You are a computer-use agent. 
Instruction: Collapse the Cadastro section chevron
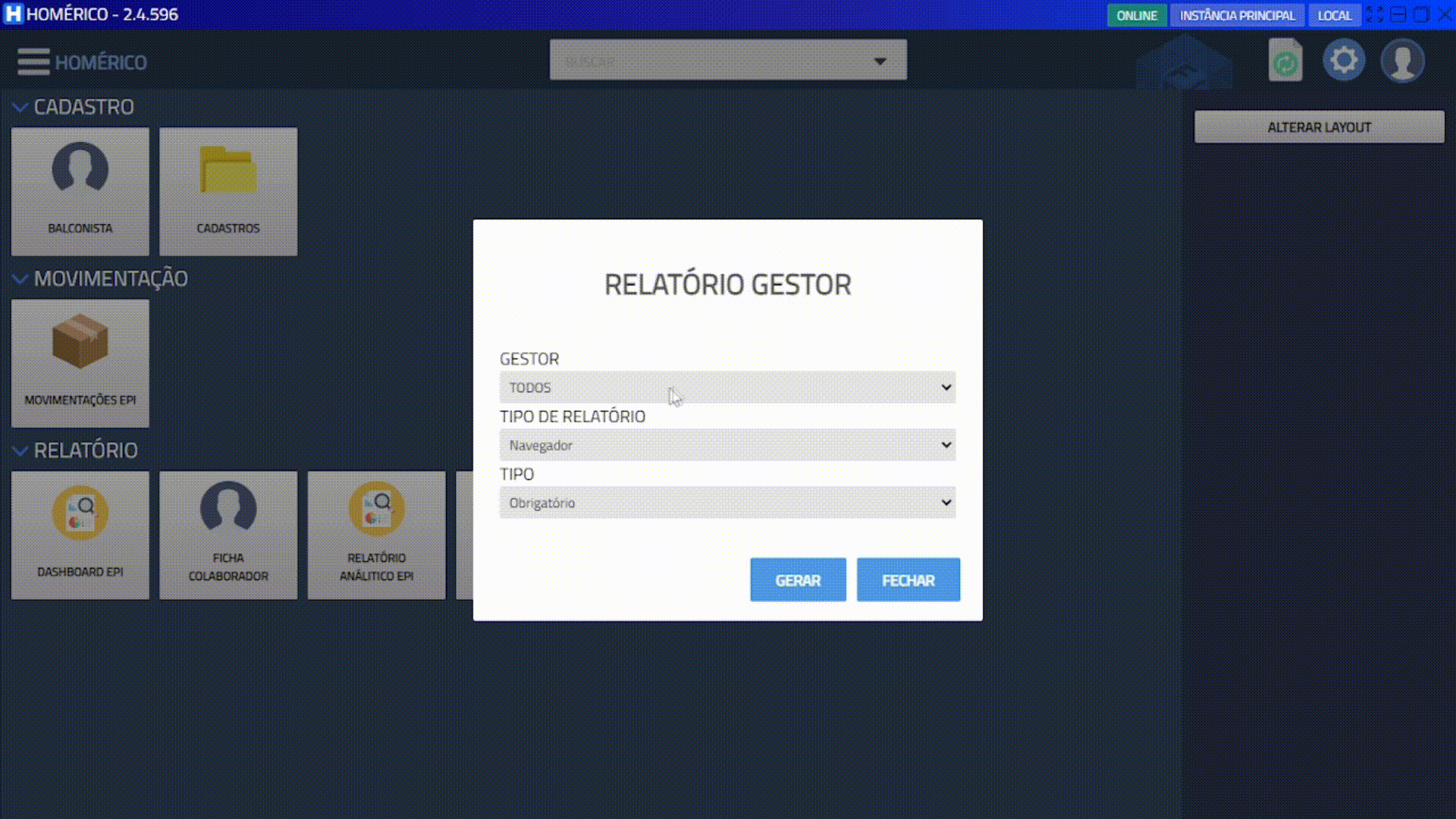pyautogui.click(x=20, y=108)
